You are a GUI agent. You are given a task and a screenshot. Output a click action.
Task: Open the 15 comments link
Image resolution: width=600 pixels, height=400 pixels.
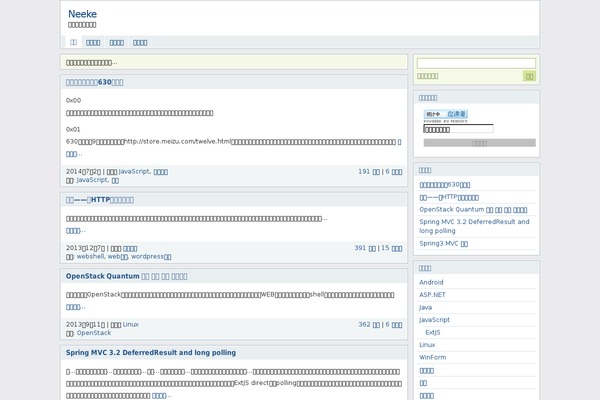tap(391, 248)
